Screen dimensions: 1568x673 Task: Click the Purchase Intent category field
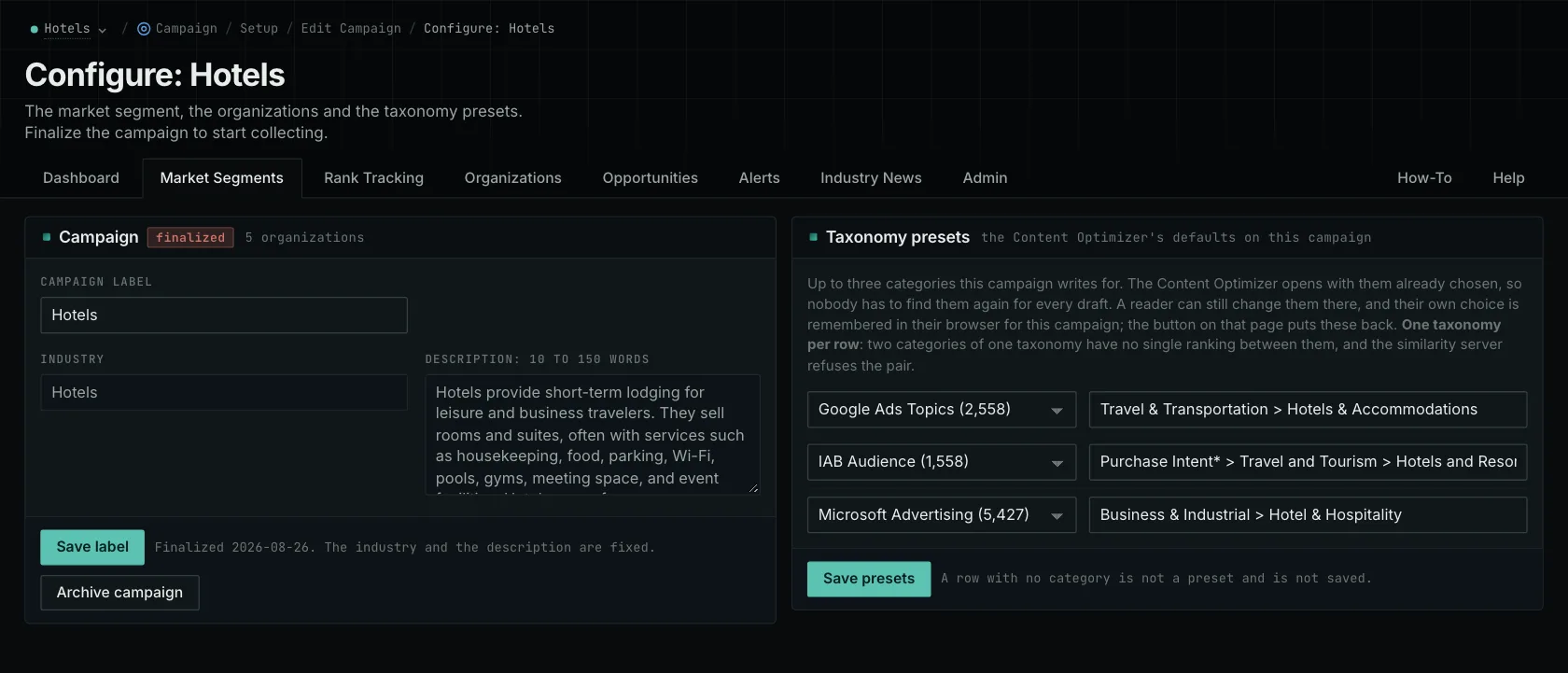(1308, 462)
